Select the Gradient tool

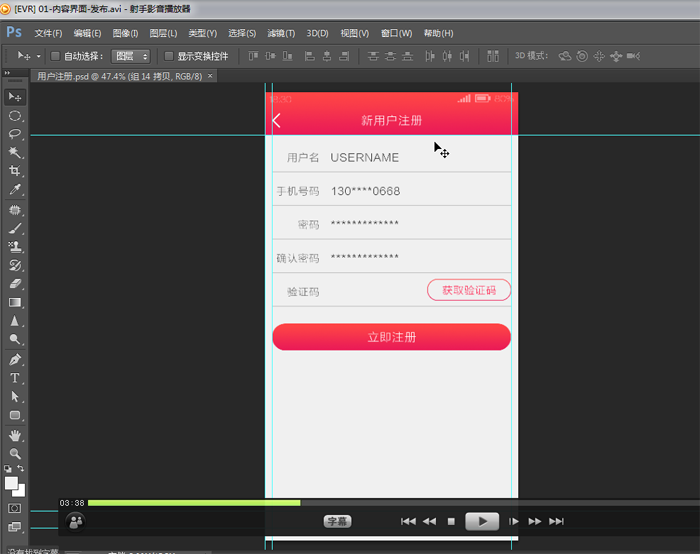tap(15, 302)
